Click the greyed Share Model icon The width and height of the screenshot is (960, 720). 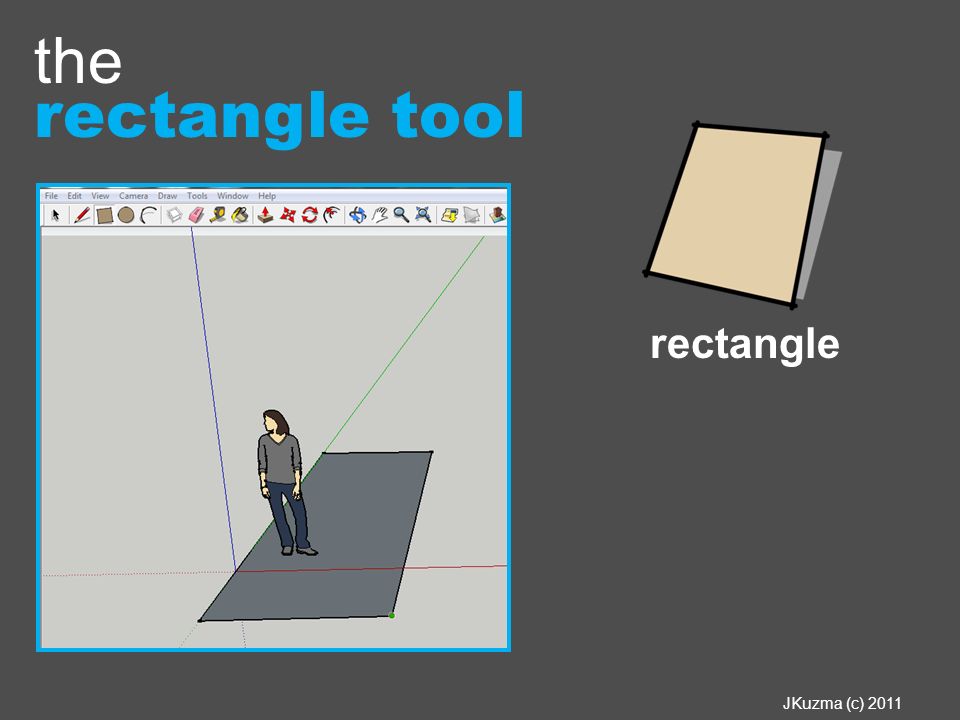471,215
